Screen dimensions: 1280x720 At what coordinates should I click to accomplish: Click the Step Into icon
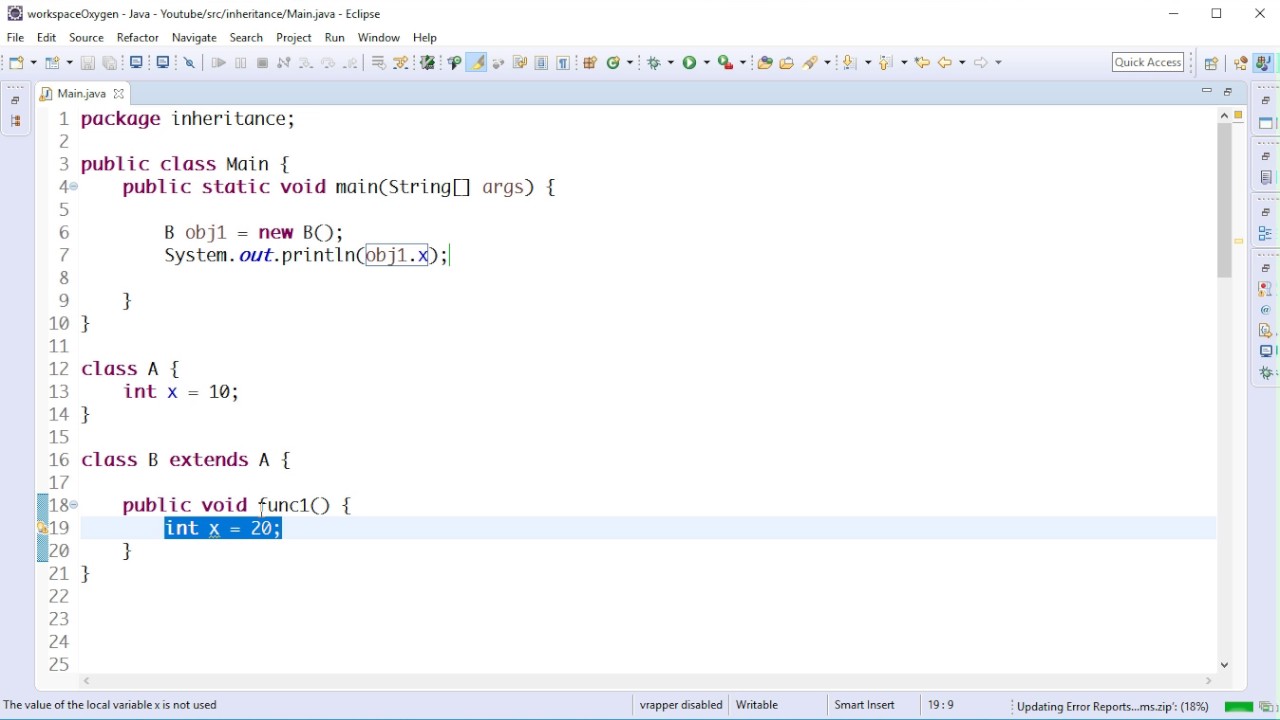[x=306, y=62]
